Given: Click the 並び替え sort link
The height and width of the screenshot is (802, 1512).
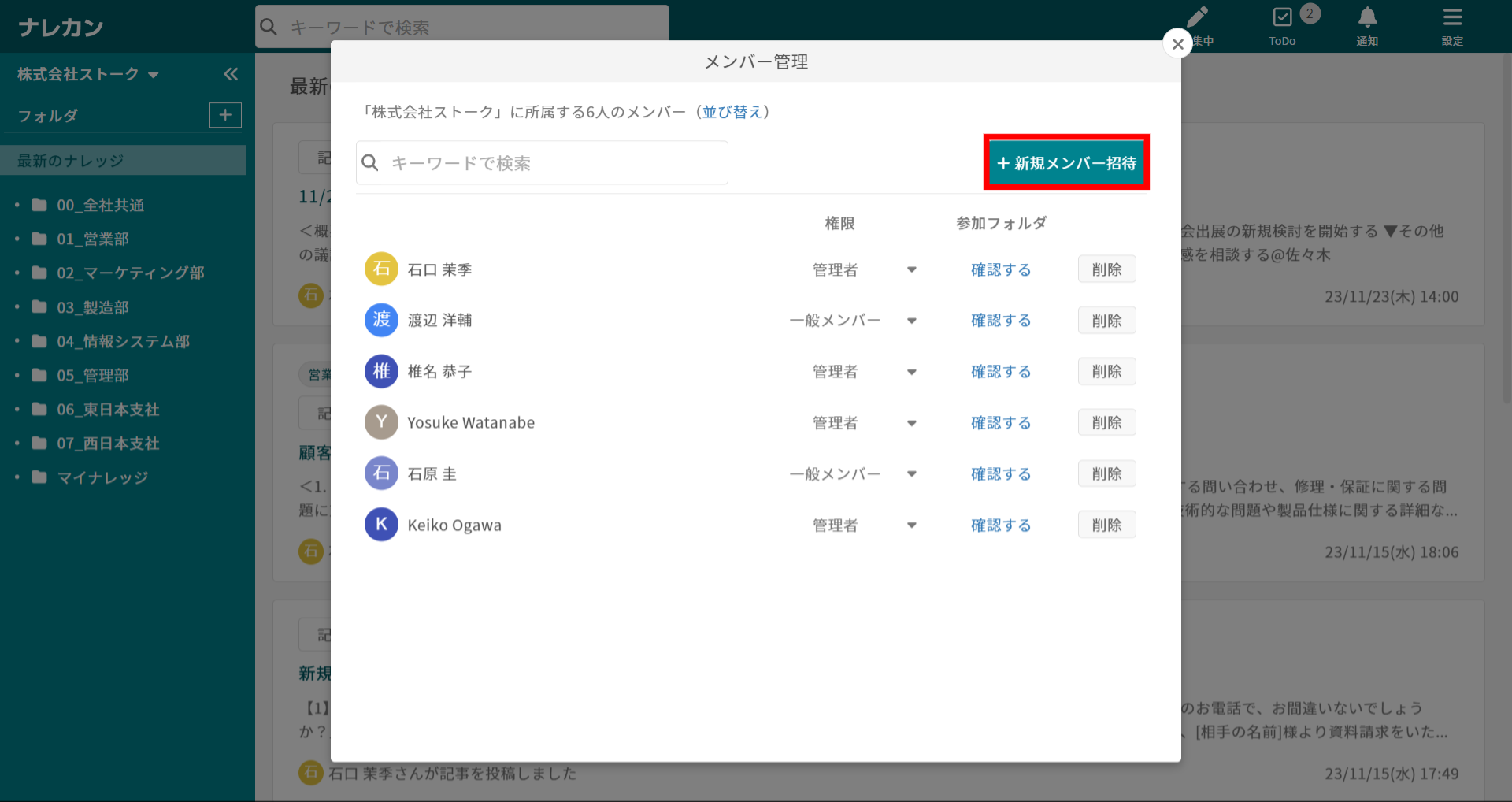Looking at the screenshot, I should 732,112.
